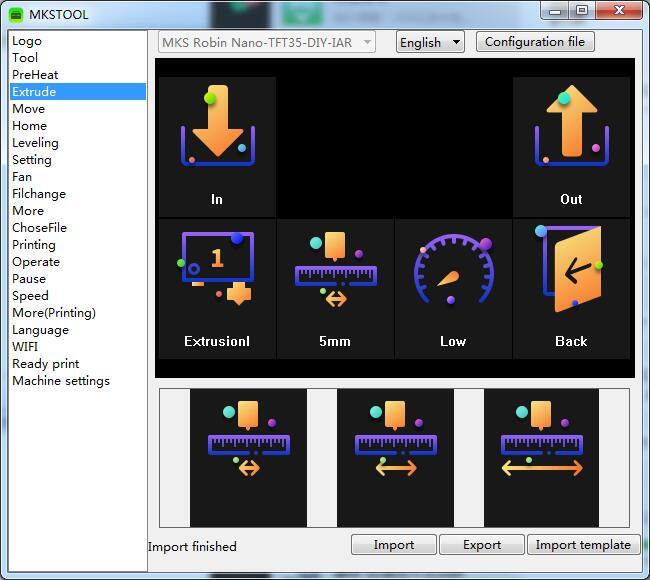Click the Import template button
The width and height of the screenshot is (650, 580).
click(x=583, y=545)
